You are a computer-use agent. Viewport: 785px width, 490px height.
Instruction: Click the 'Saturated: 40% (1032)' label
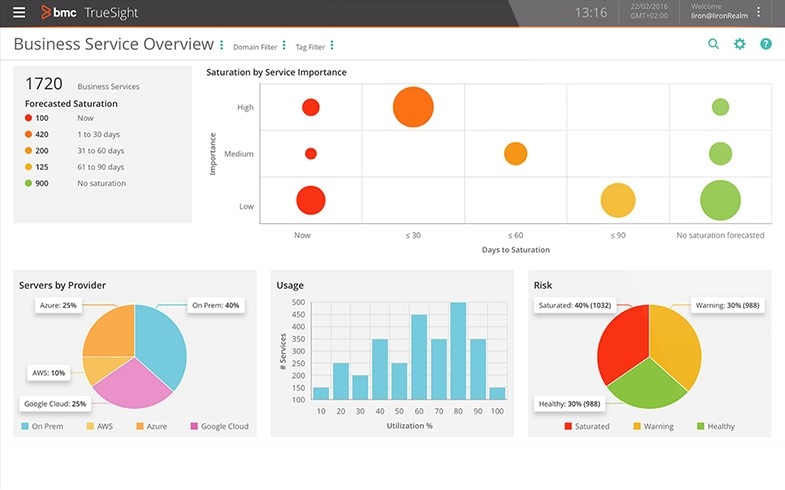pos(575,305)
